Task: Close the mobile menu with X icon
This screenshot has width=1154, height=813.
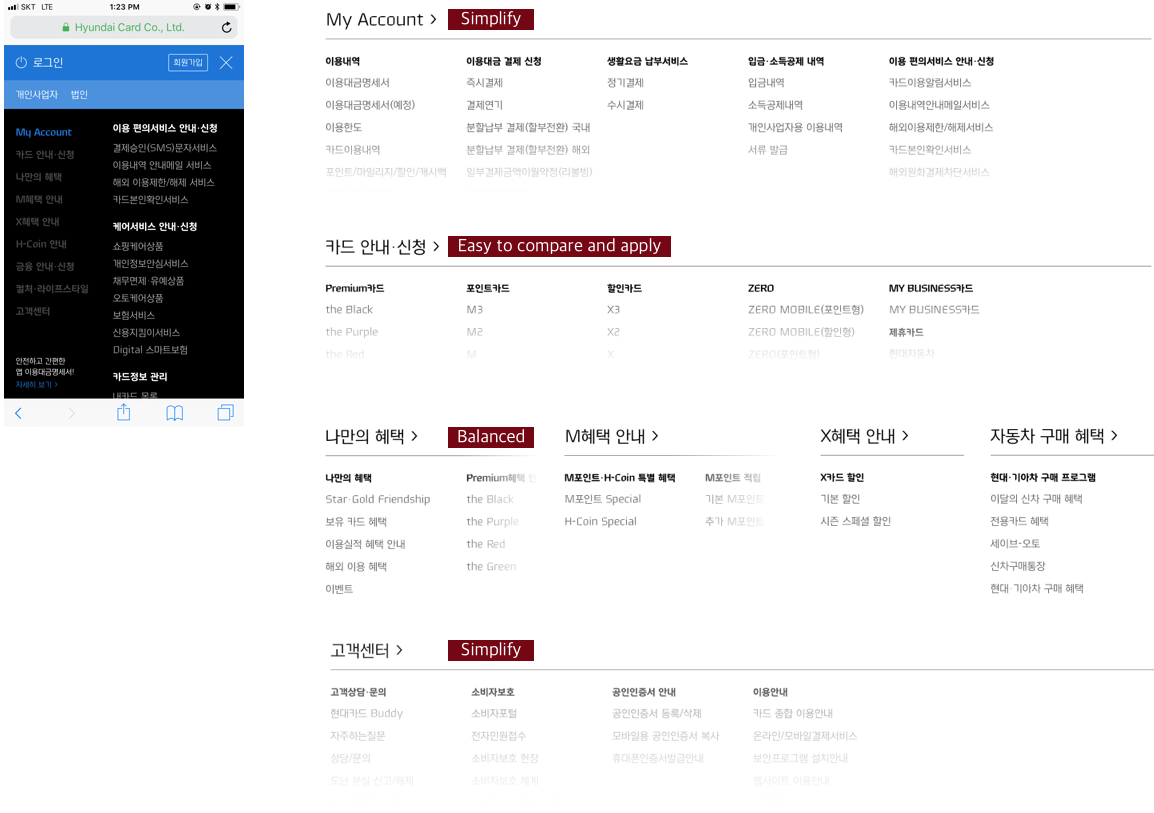Action: (x=226, y=63)
